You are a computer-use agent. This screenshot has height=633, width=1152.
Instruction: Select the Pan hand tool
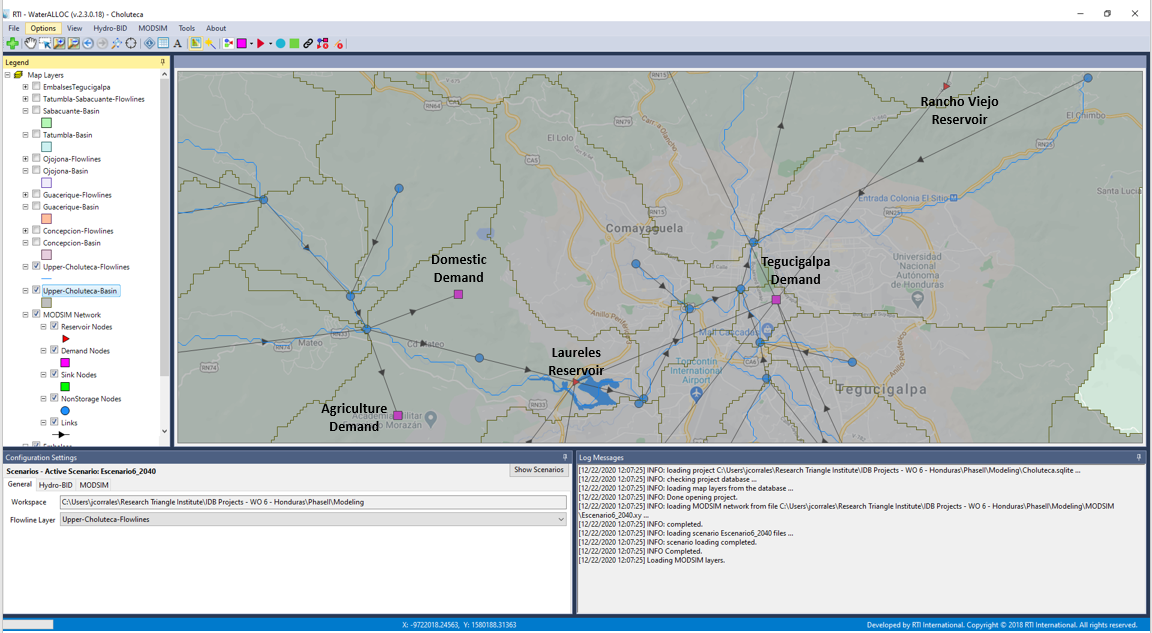[30, 43]
